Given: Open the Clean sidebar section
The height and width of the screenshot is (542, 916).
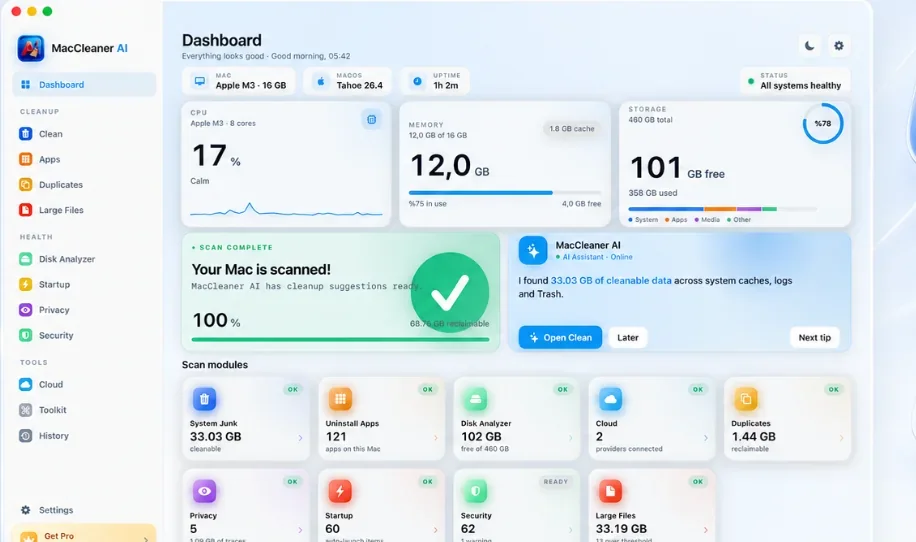Looking at the screenshot, I should (84, 134).
